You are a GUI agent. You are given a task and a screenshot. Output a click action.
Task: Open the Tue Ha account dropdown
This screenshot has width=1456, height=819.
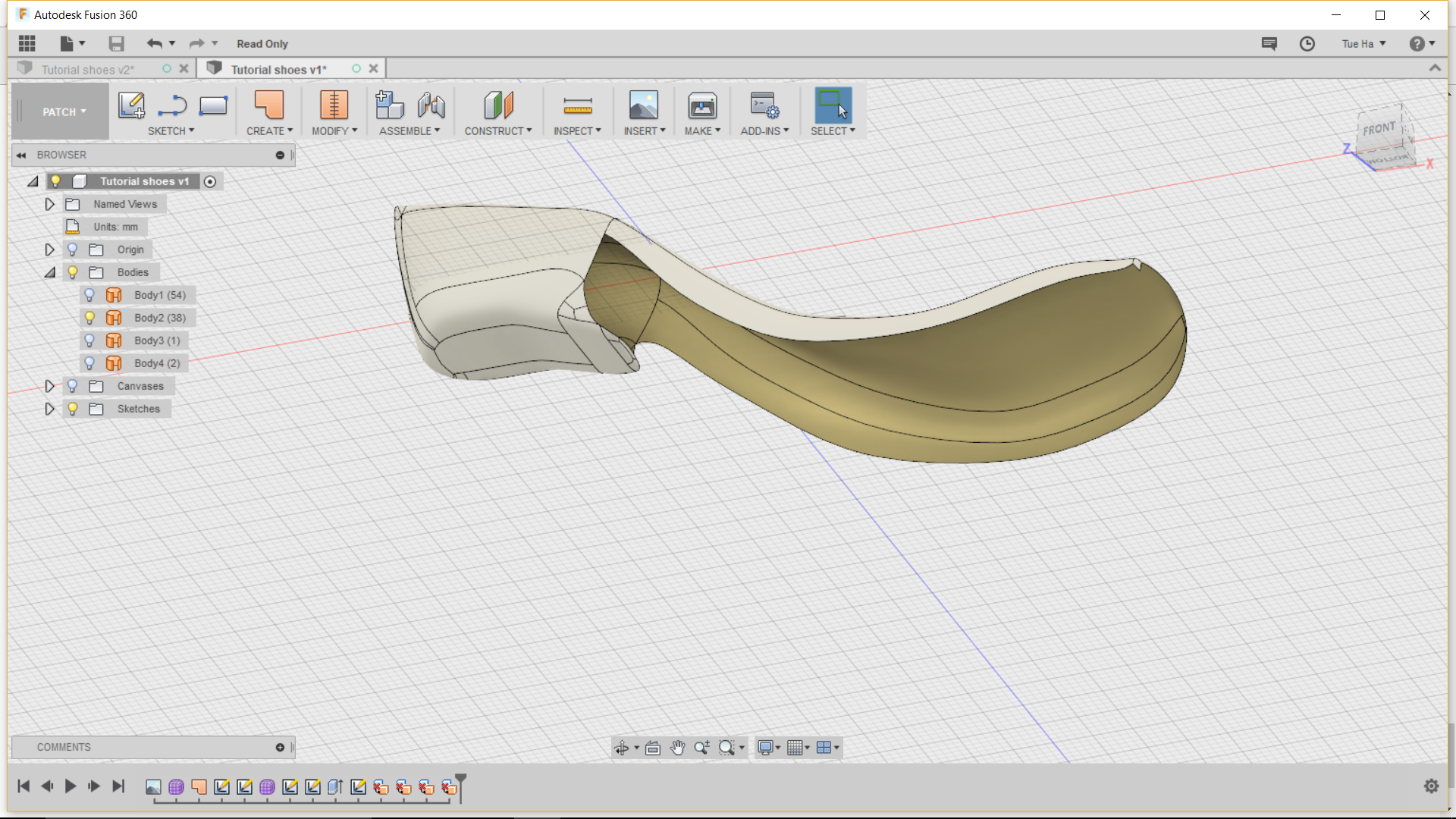coord(1363,44)
